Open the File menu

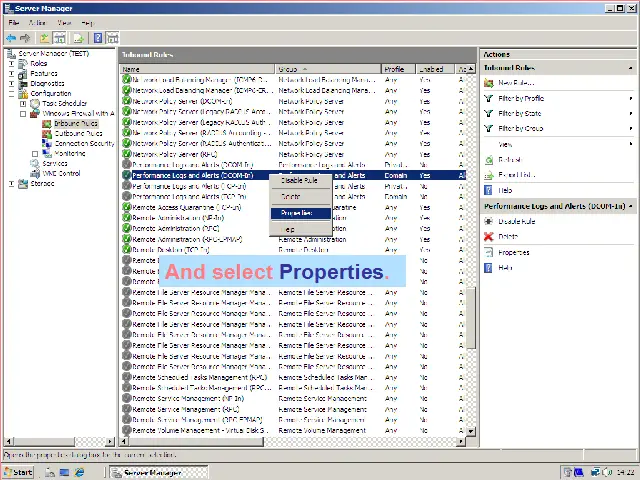[x=13, y=23]
